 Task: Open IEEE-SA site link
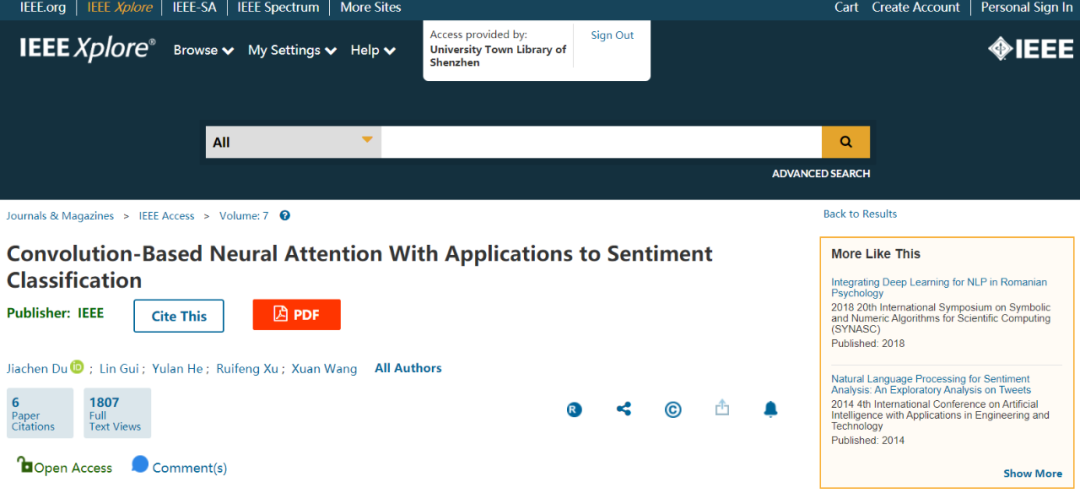click(x=194, y=8)
